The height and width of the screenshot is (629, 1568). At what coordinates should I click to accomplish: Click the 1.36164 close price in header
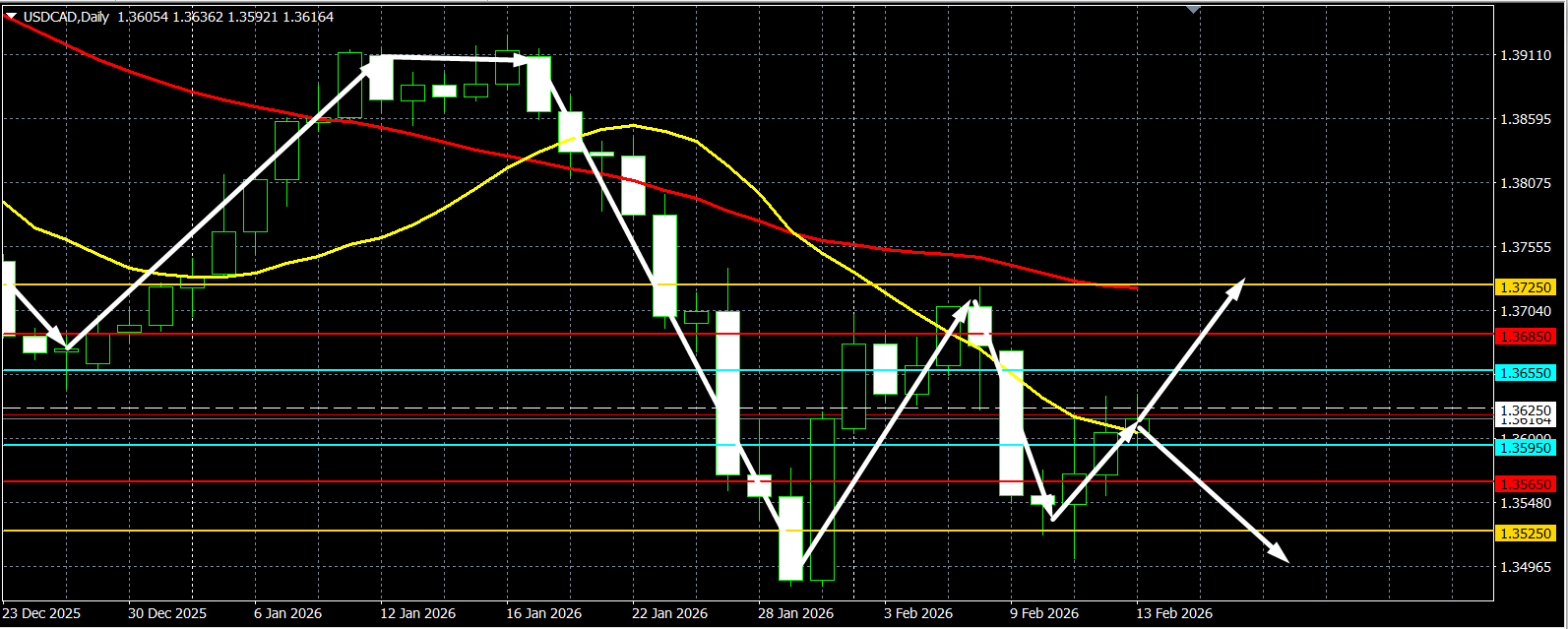308,17
